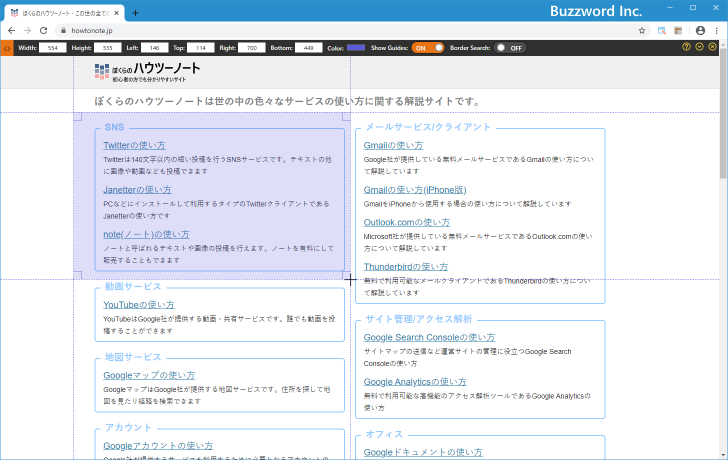Open the Googleドキュメントの使い方 link
Screen dimensions: 728x460
[x=423, y=453]
